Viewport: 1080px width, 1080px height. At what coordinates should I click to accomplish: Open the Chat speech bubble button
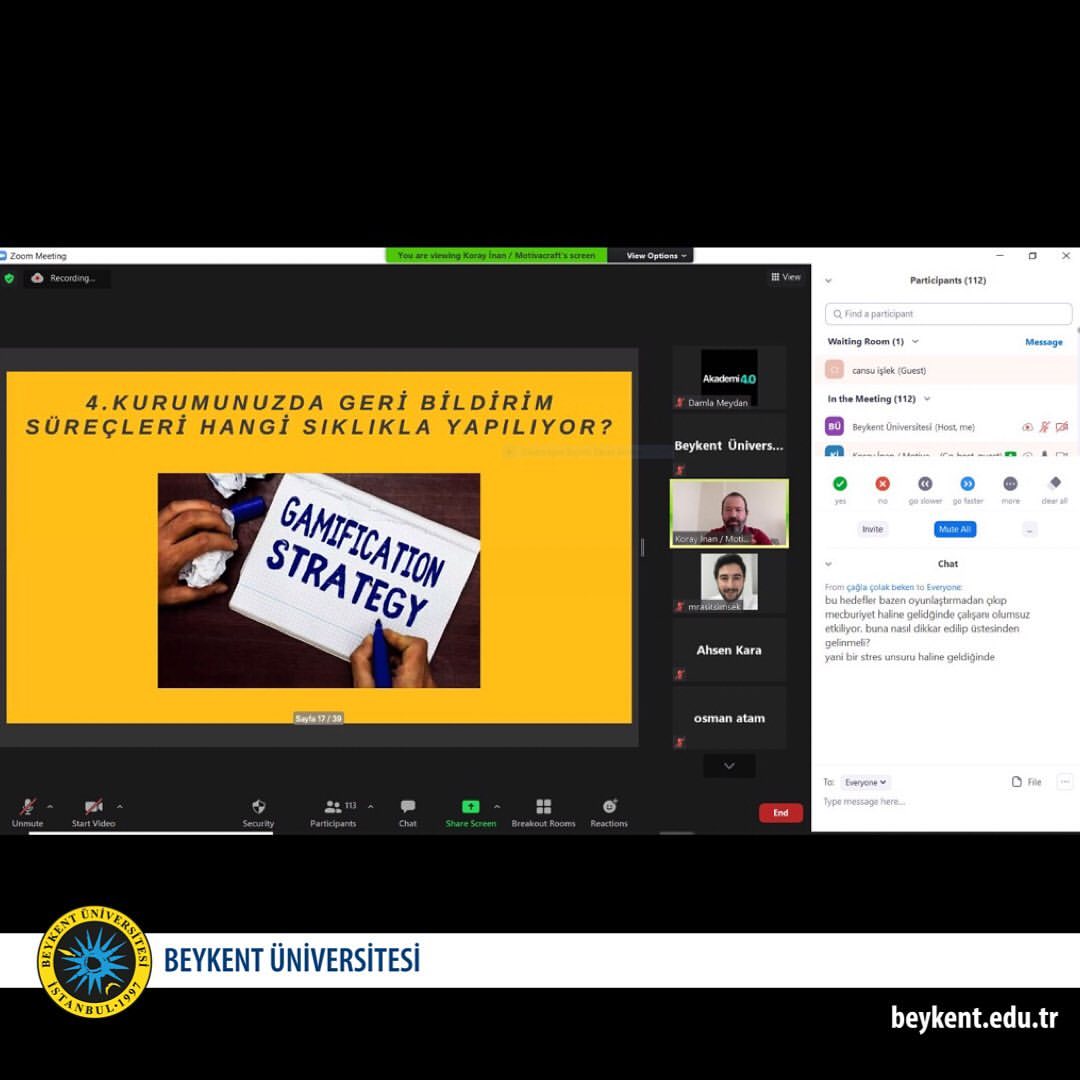[408, 812]
